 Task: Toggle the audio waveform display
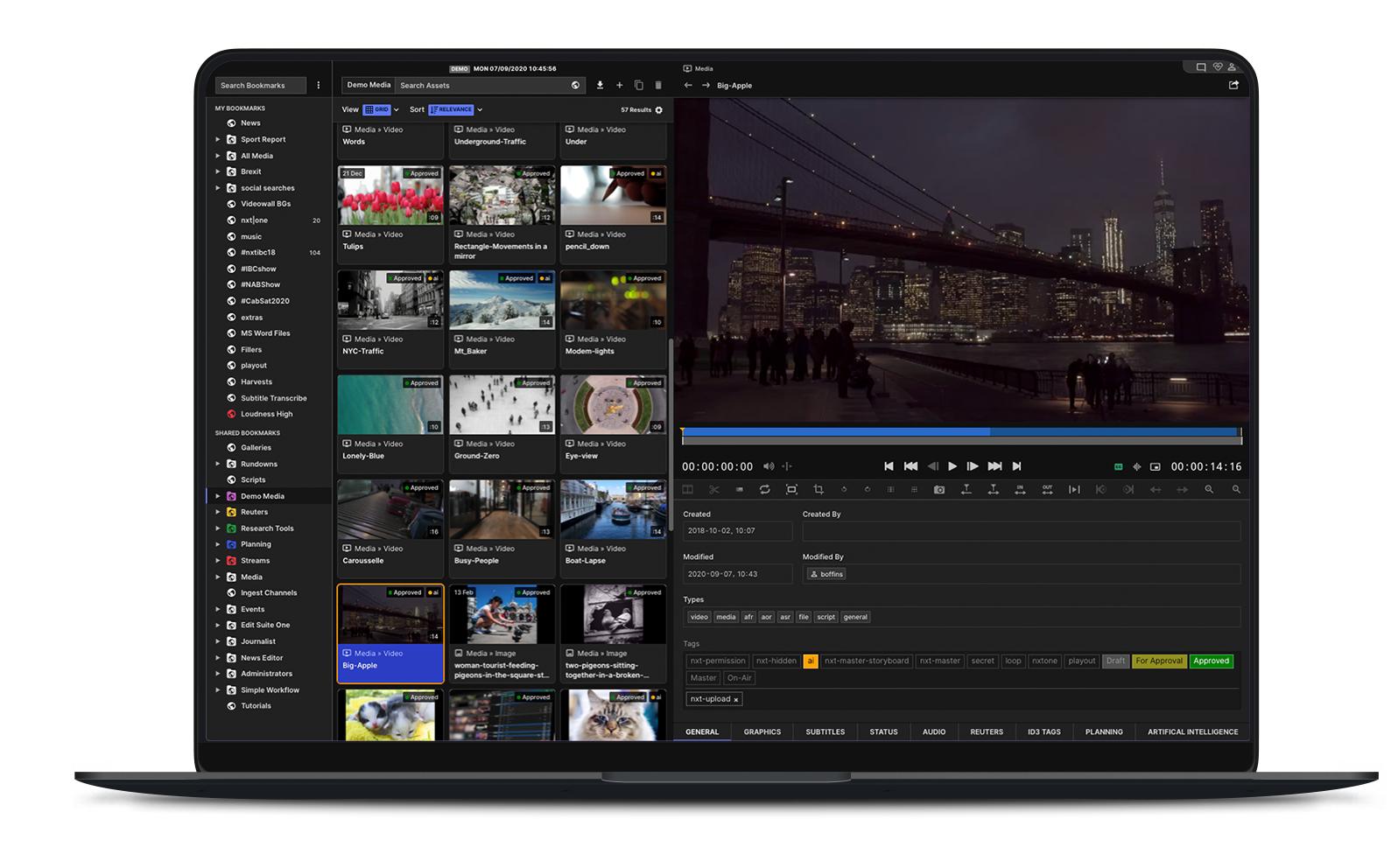pyautogui.click(x=1136, y=466)
